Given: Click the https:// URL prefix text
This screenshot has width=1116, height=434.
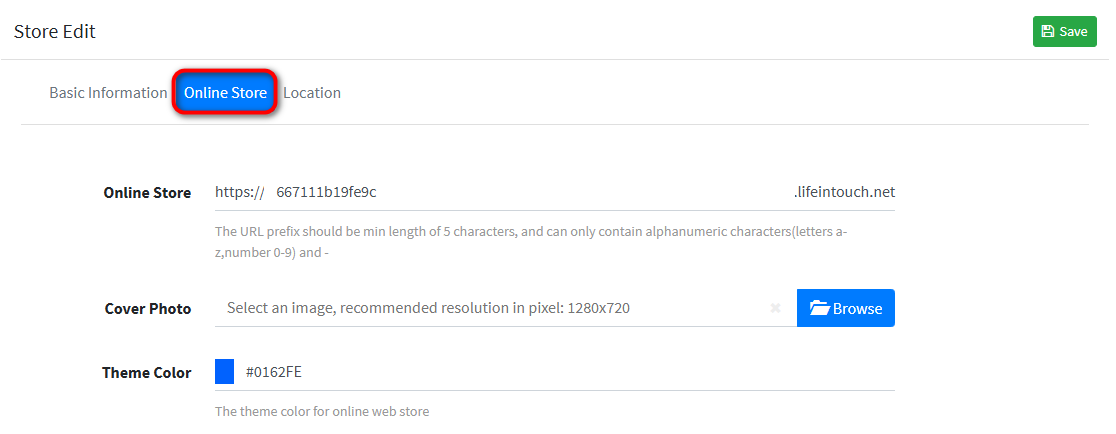Looking at the screenshot, I should (239, 192).
